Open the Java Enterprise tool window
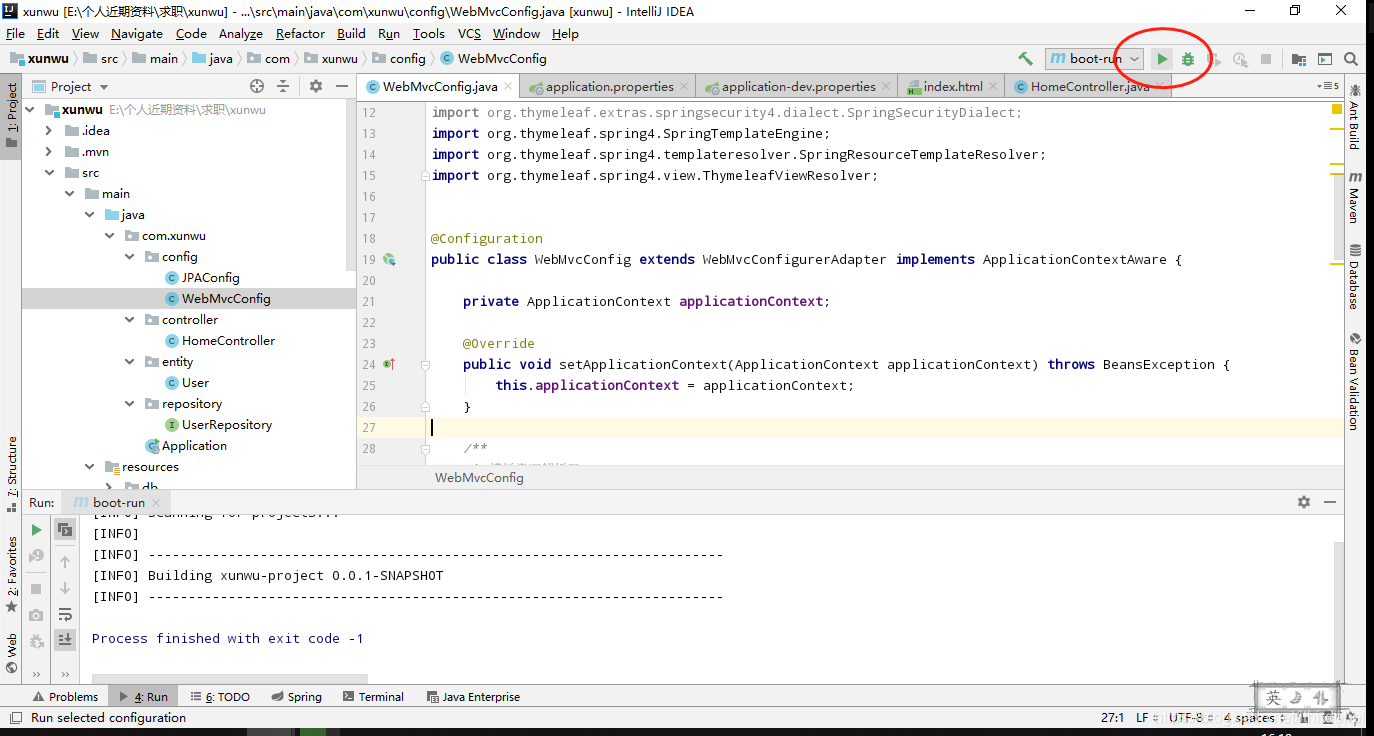Screen dimensions: 1374x736 tap(473, 697)
